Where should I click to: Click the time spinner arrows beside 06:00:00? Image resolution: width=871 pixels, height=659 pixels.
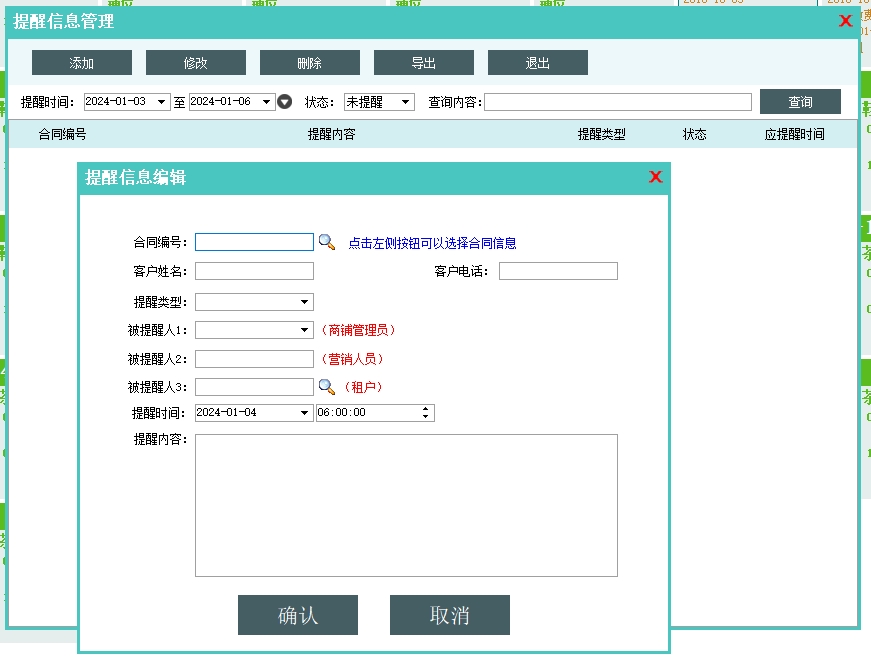426,413
